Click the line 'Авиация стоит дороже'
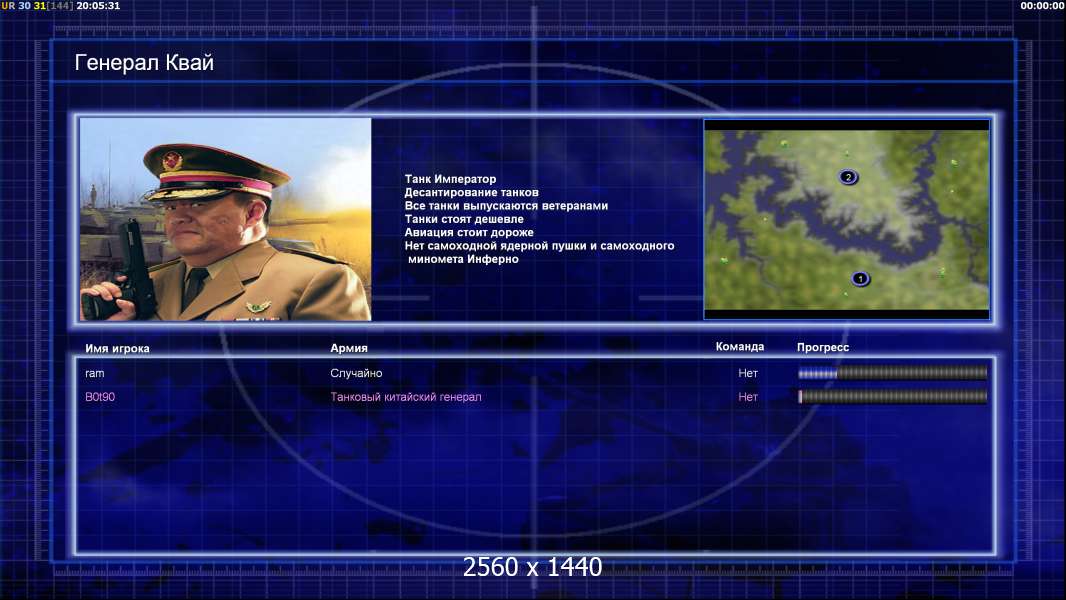This screenshot has height=600, width=1066. click(469, 232)
